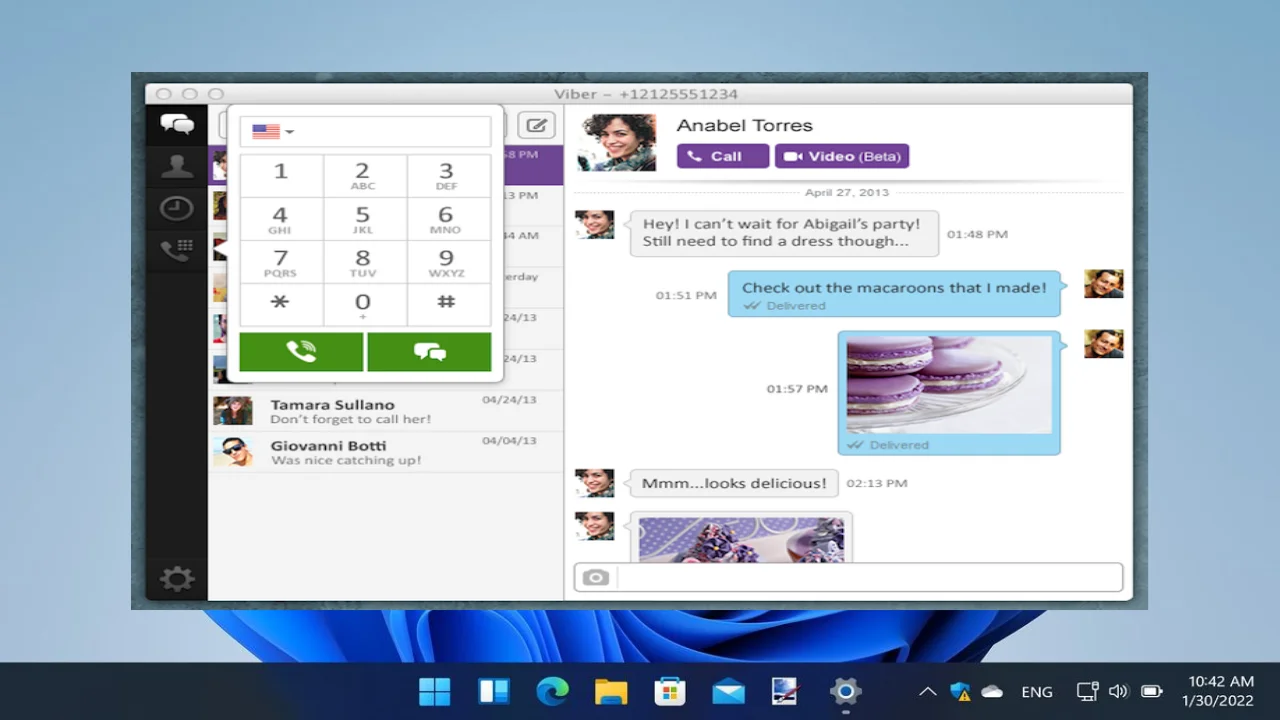The width and height of the screenshot is (1280, 720).
Task: Open the Giovanni Botti conversation
Action: click(386, 452)
